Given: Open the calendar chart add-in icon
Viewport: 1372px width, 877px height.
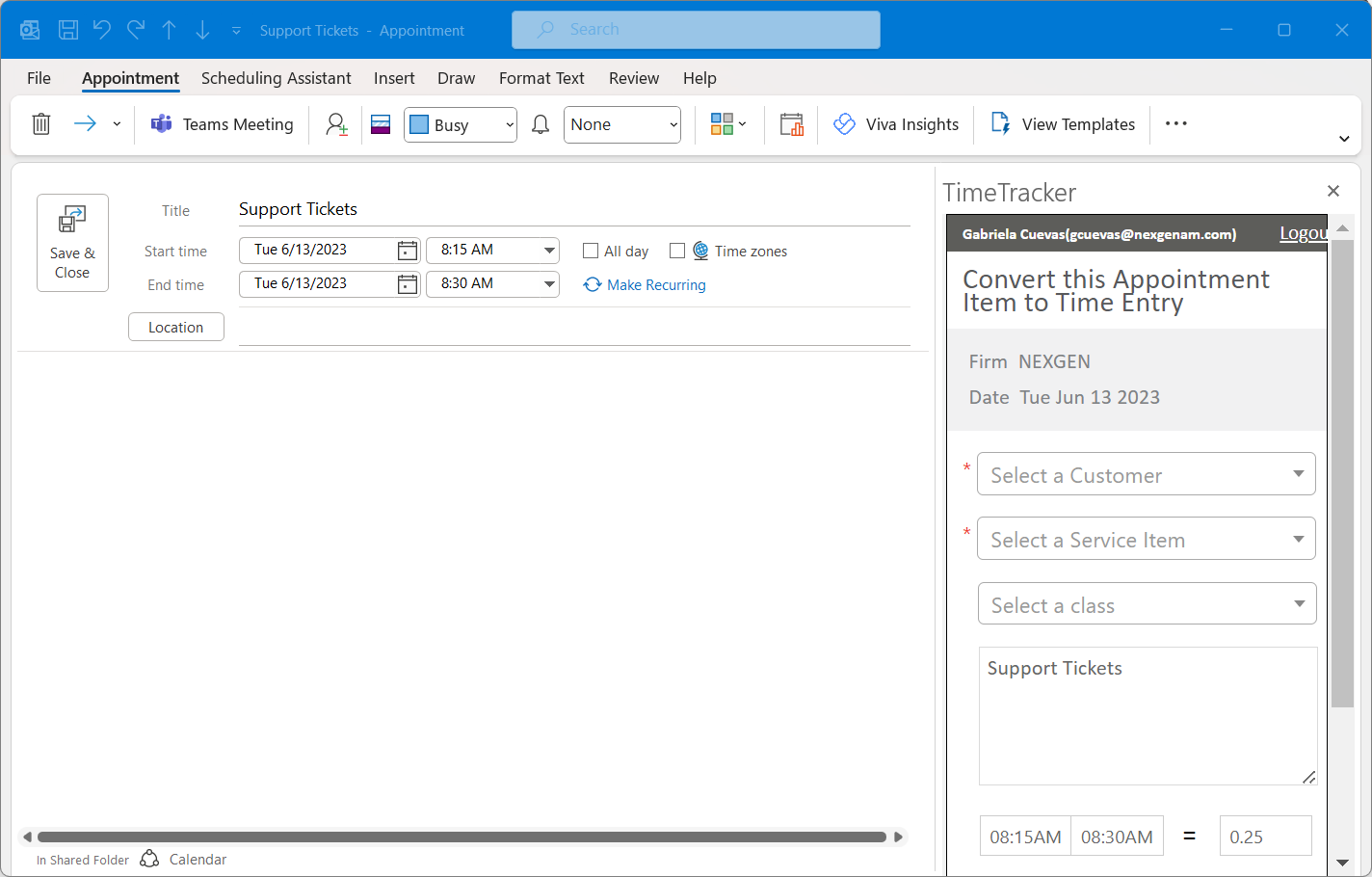Looking at the screenshot, I should click(792, 124).
